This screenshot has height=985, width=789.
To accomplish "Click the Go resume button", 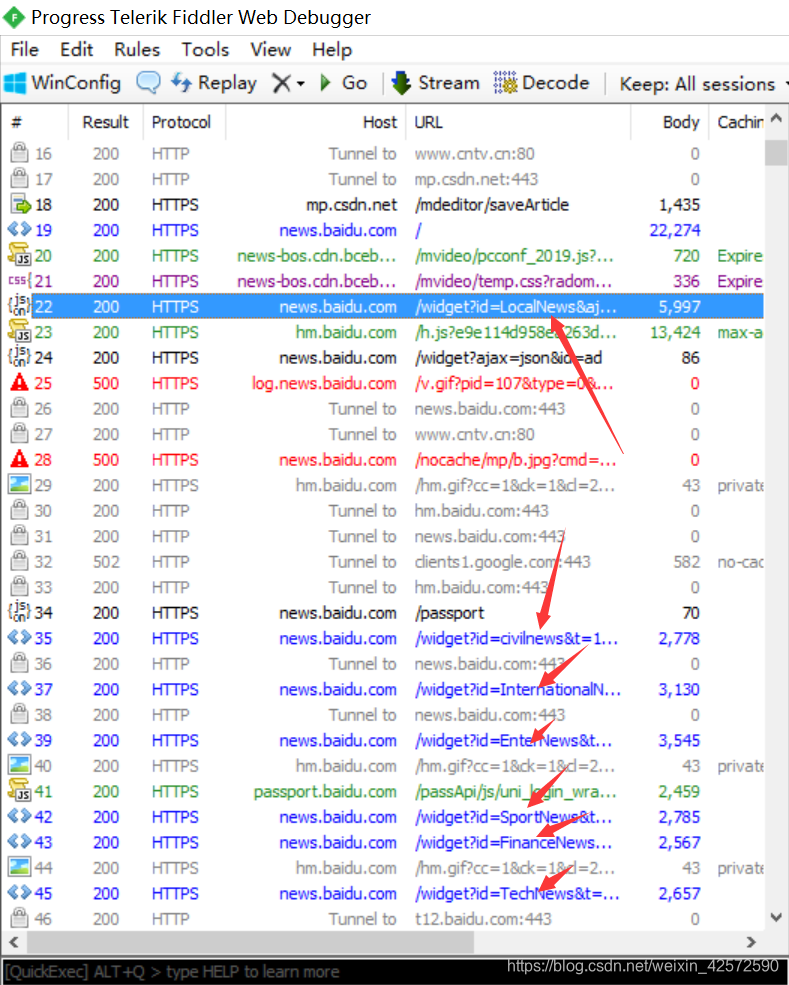I will point(344,83).
